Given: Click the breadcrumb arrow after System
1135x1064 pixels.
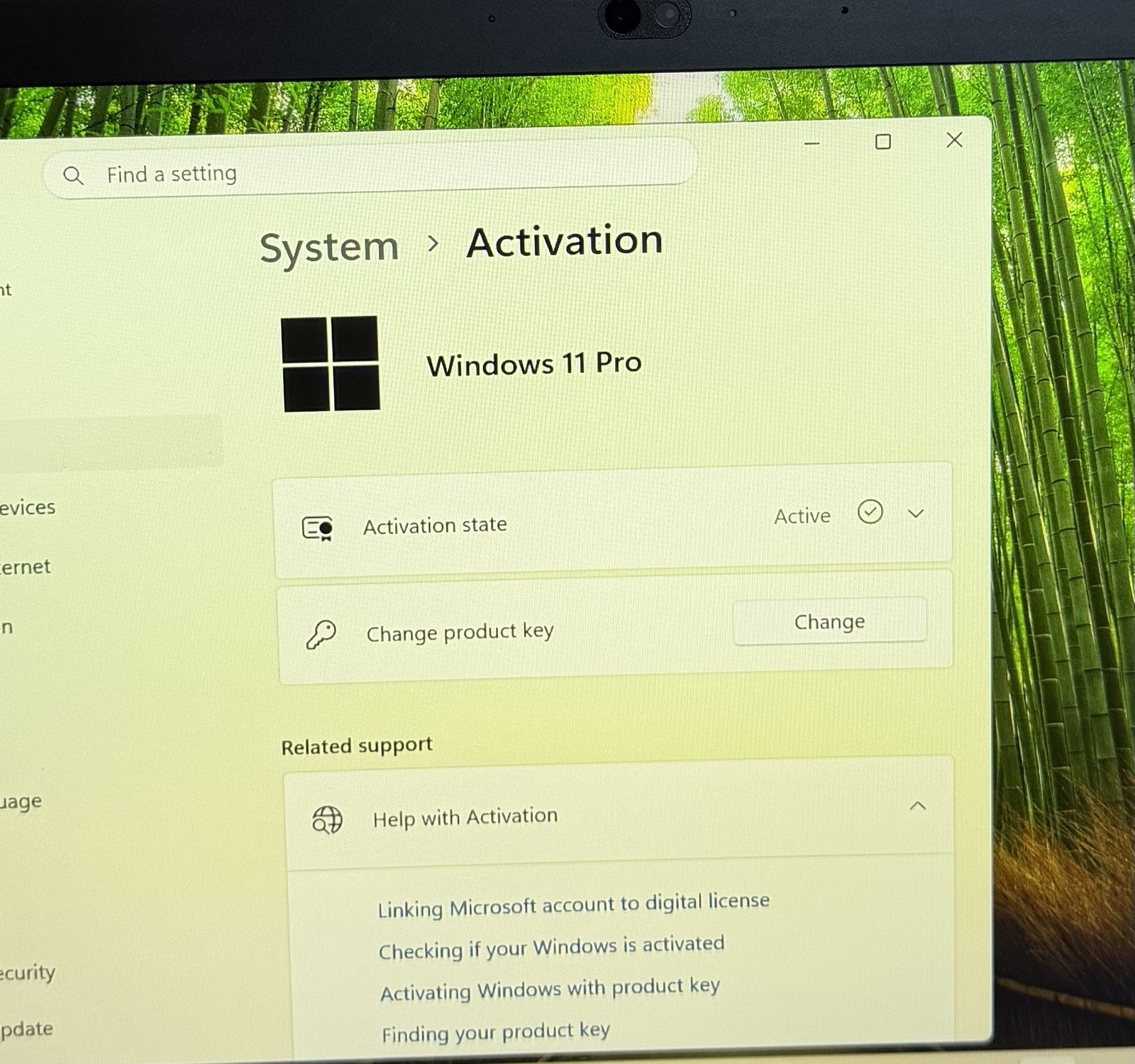Looking at the screenshot, I should pyautogui.click(x=433, y=244).
